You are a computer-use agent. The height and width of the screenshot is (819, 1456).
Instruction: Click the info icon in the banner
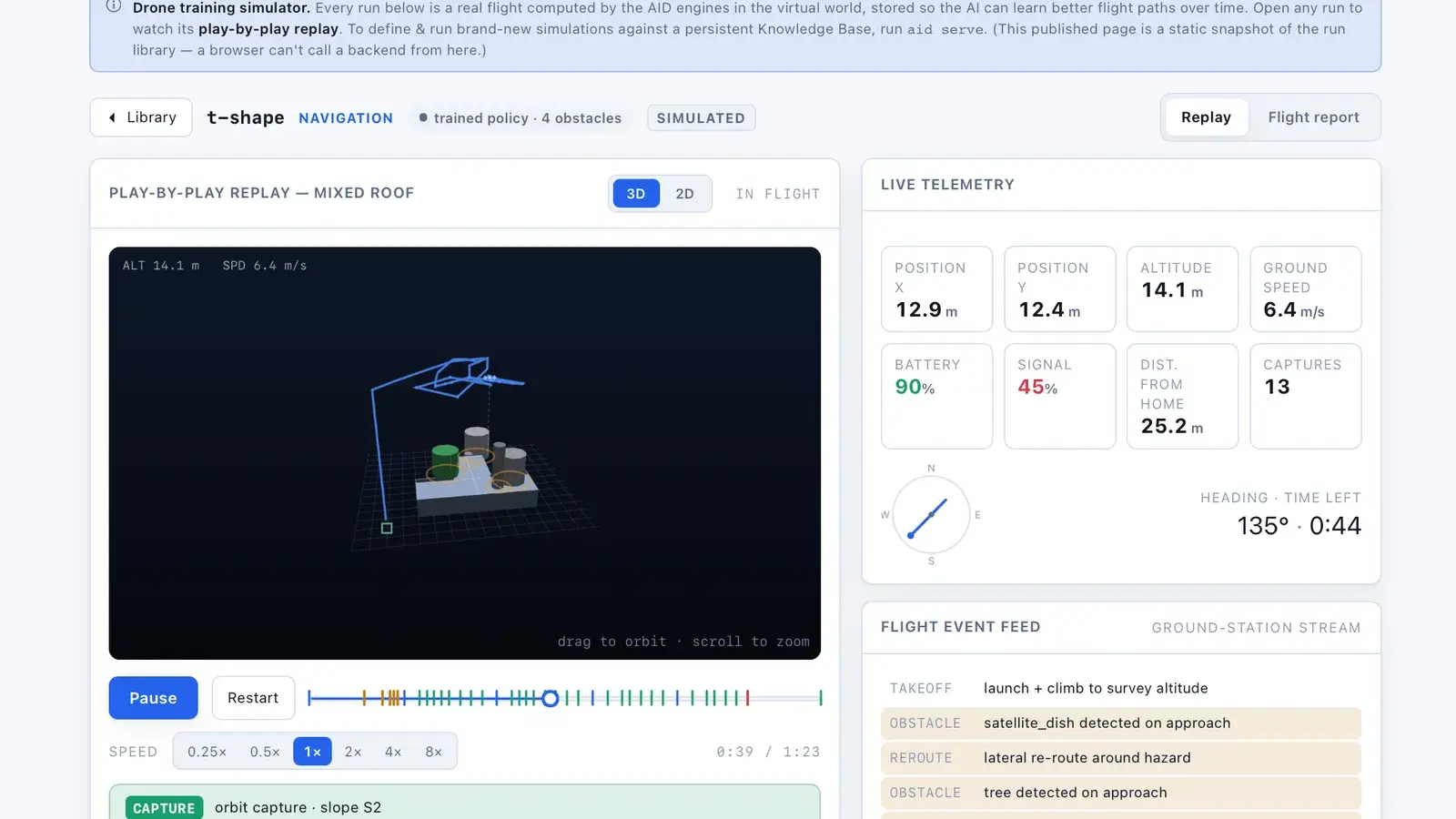pos(114,6)
